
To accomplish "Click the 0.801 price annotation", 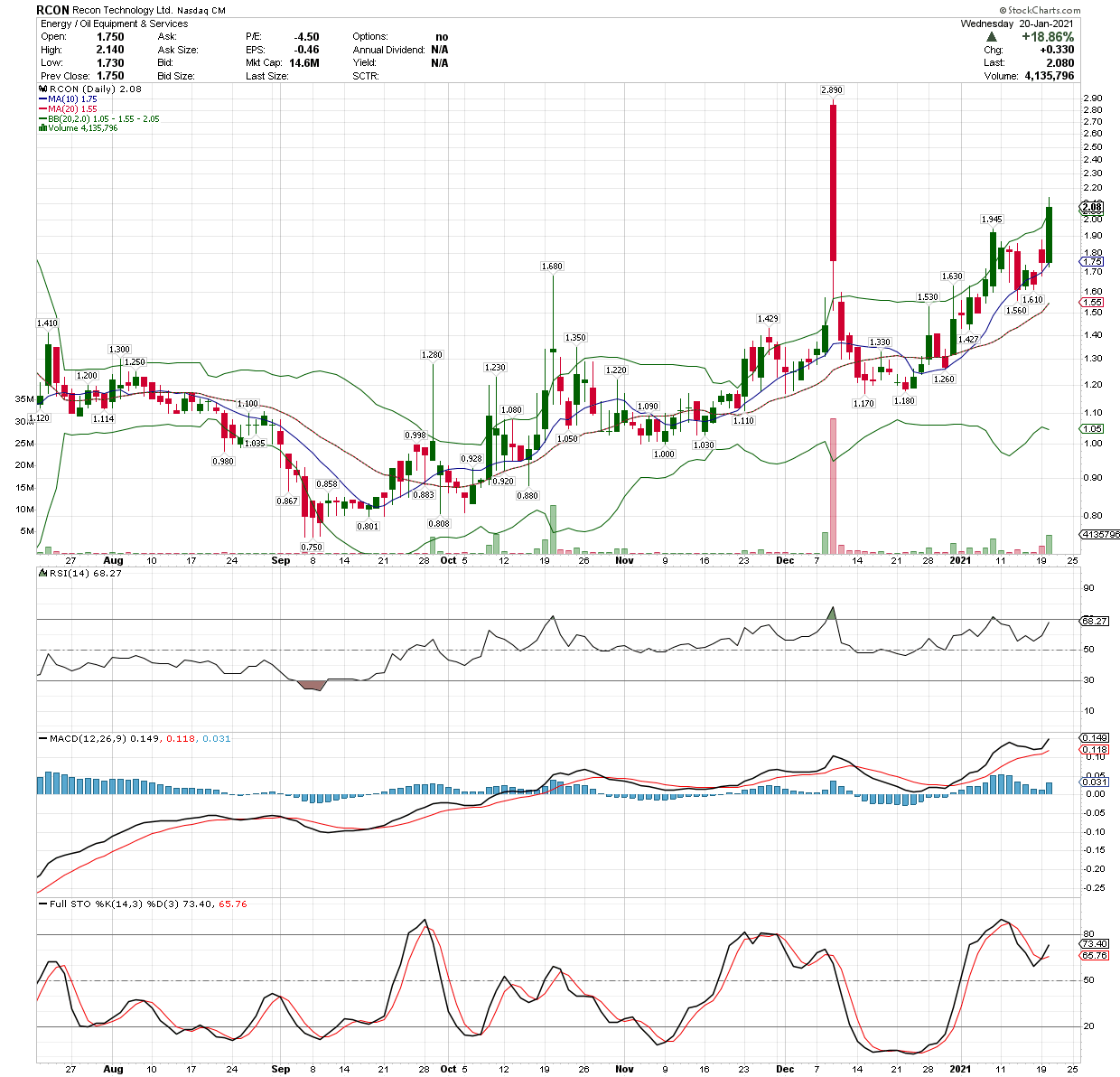I will [368, 527].
